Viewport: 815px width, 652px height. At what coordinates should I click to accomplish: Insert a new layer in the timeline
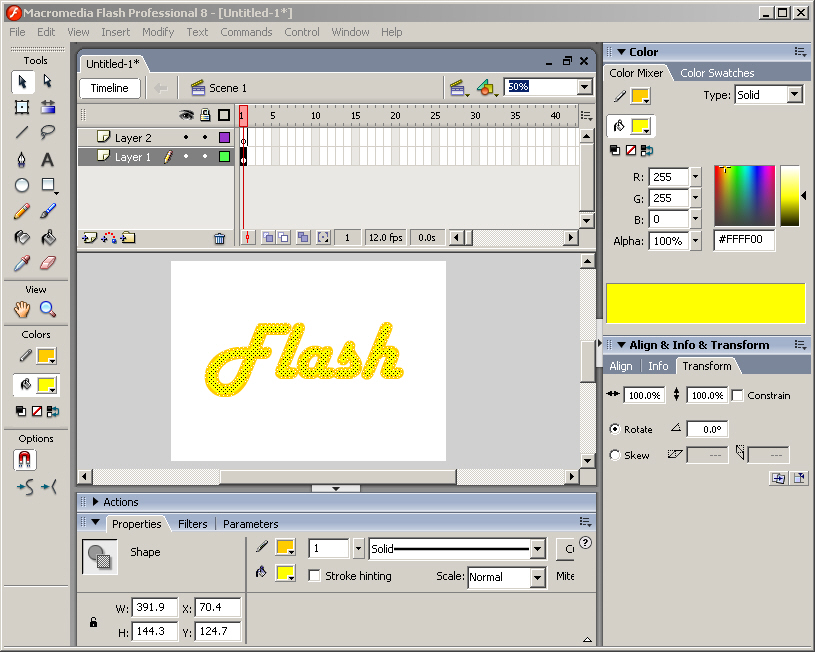tap(88, 238)
